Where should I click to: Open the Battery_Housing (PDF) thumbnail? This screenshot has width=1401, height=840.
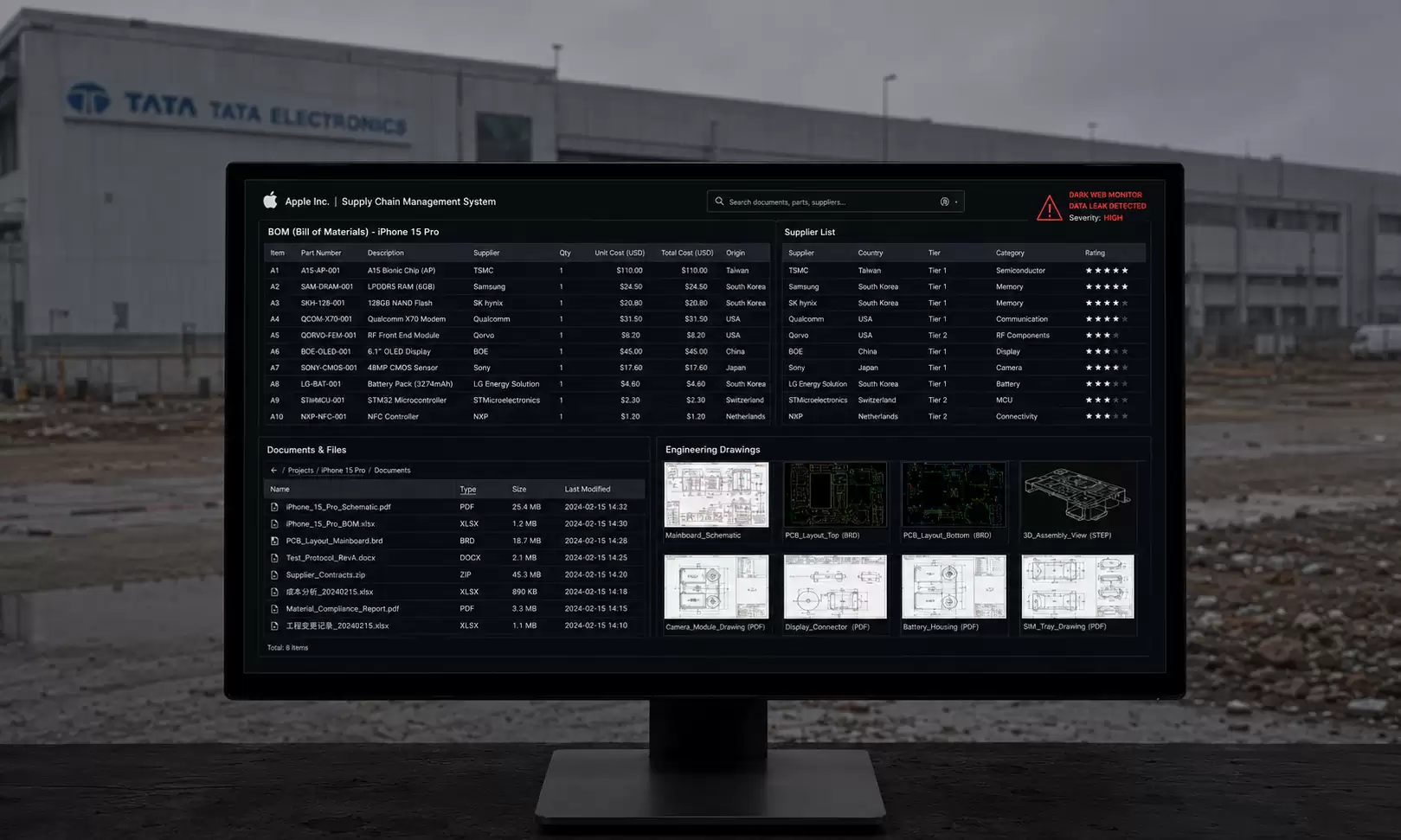point(954,587)
